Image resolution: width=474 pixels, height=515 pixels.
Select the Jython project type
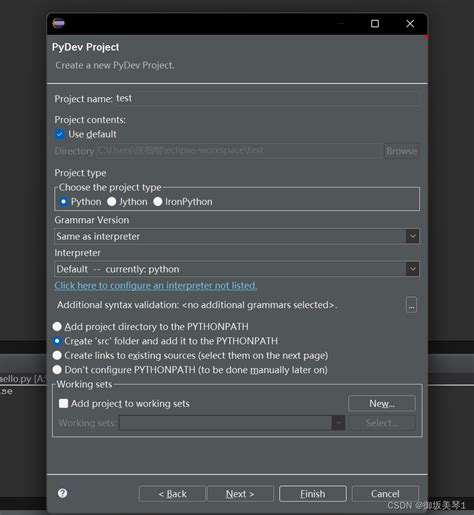(112, 202)
